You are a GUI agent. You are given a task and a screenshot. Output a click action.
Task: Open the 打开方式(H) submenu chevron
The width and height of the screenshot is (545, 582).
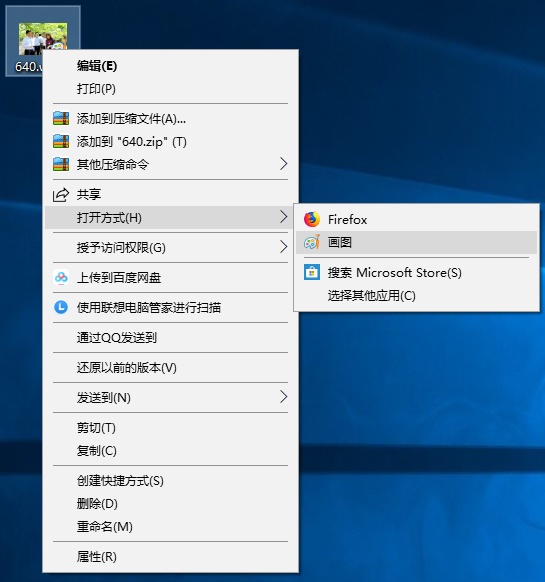tap(284, 217)
